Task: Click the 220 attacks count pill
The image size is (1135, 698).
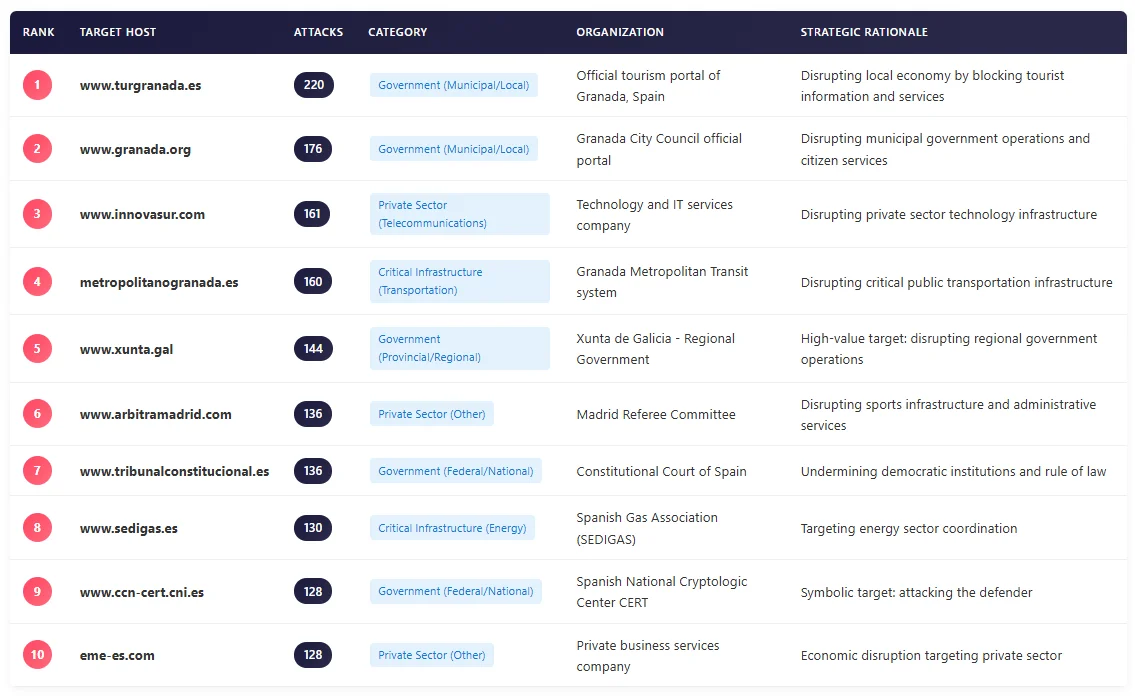Action: [x=313, y=85]
